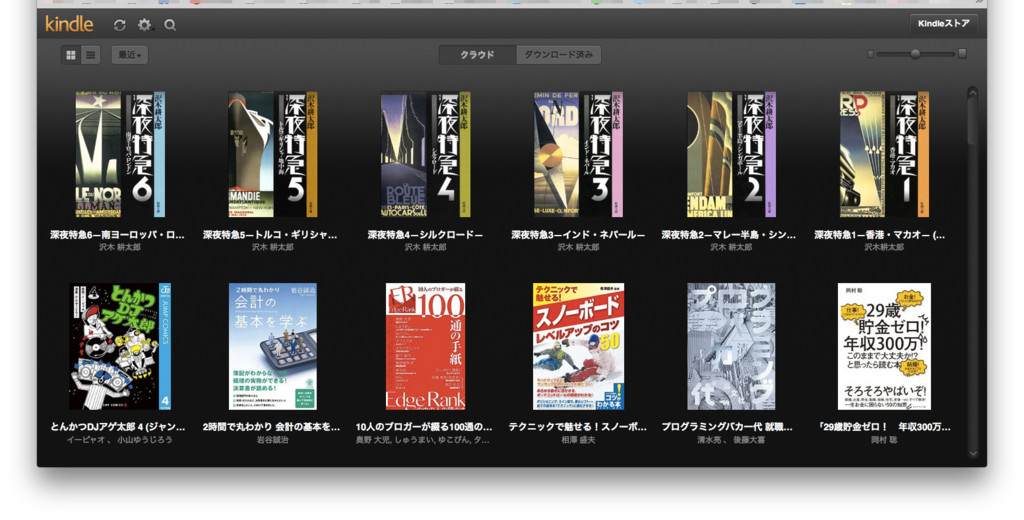Click author 相澤 盛夫
The height and width of the screenshot is (520, 1024).
click(x=578, y=440)
